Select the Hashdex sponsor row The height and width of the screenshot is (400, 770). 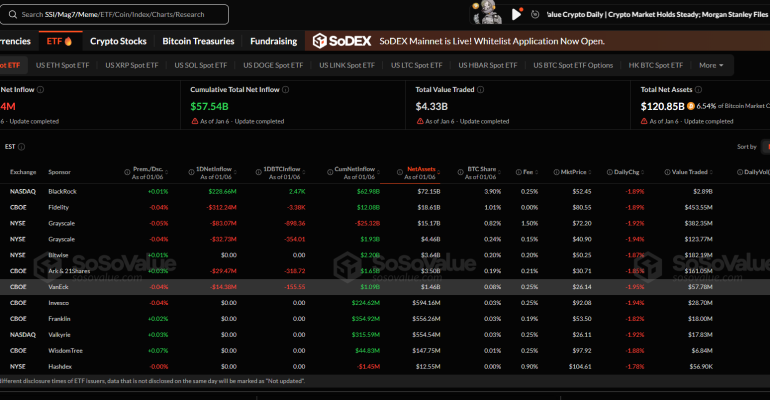coord(385,367)
